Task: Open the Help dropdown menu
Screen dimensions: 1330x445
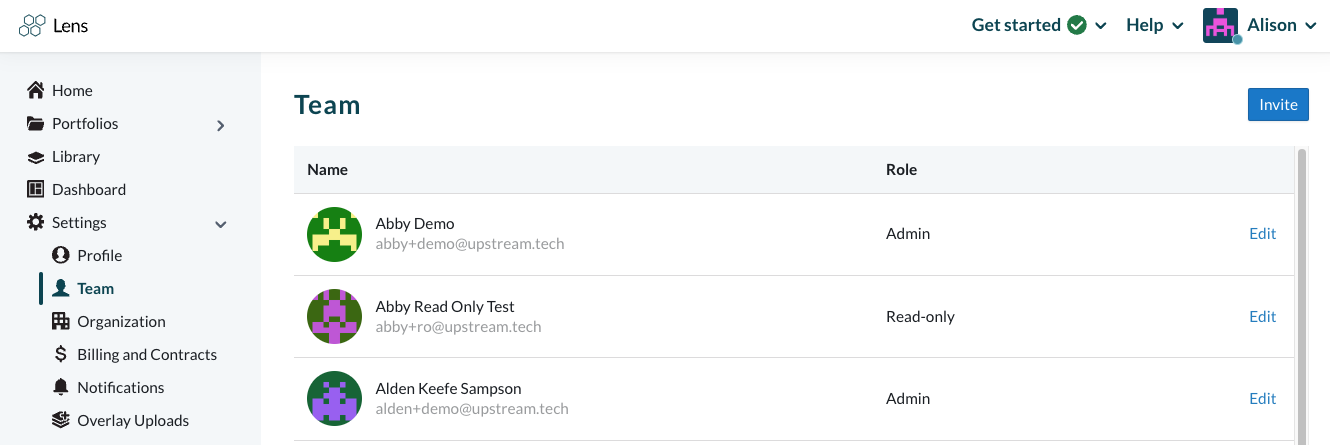Action: 1155,25
